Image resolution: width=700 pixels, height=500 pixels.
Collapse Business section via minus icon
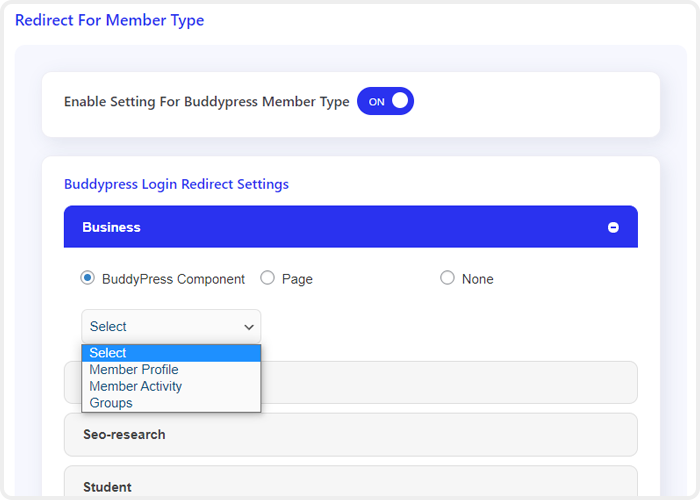coord(613,228)
